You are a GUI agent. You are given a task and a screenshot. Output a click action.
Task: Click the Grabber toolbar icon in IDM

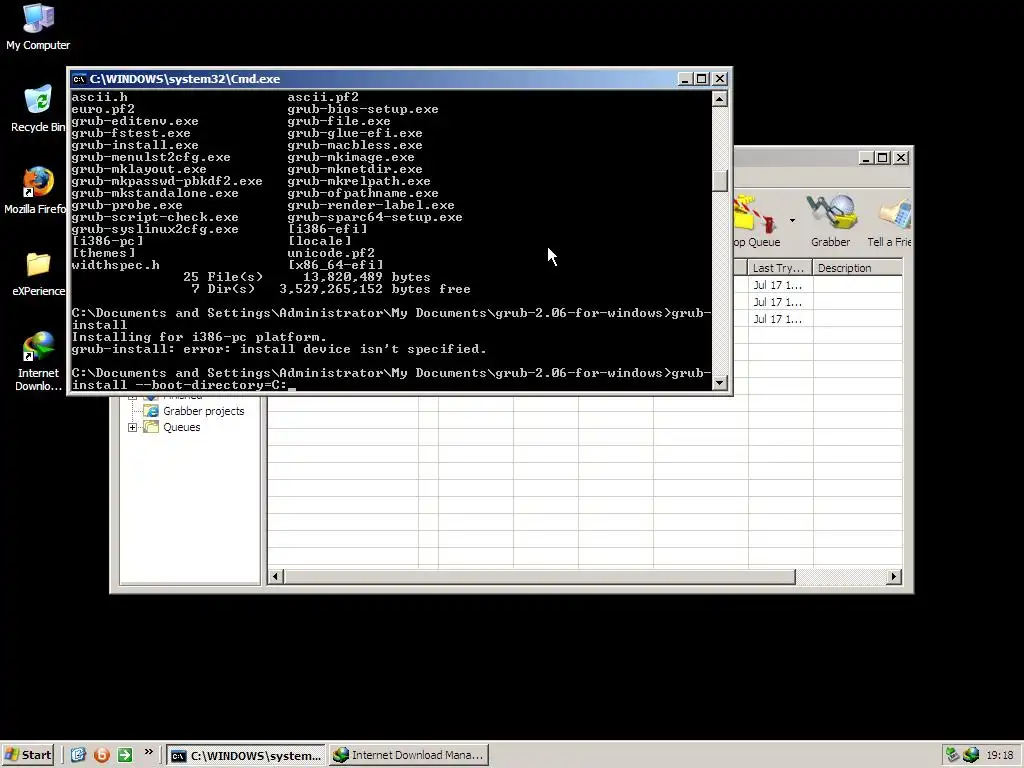(831, 221)
